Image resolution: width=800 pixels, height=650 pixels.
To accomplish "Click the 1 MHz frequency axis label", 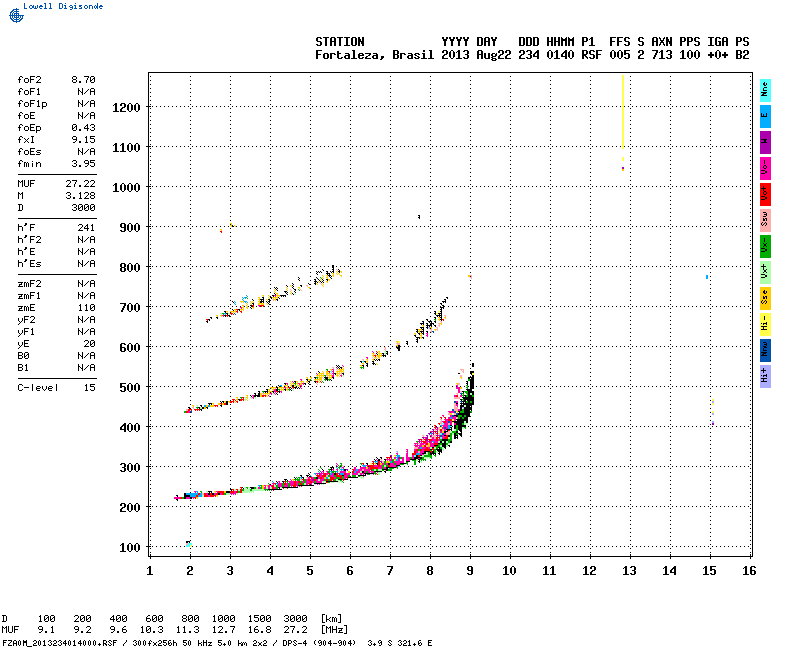I will (150, 571).
